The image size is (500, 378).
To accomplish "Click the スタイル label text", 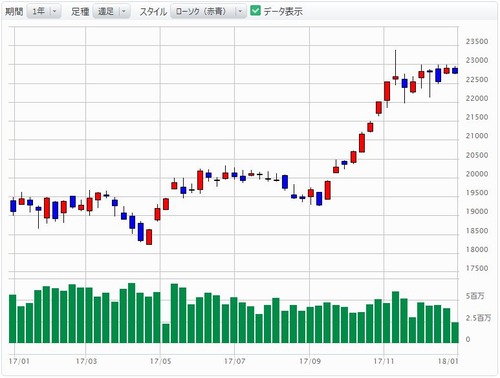I will tap(153, 12).
